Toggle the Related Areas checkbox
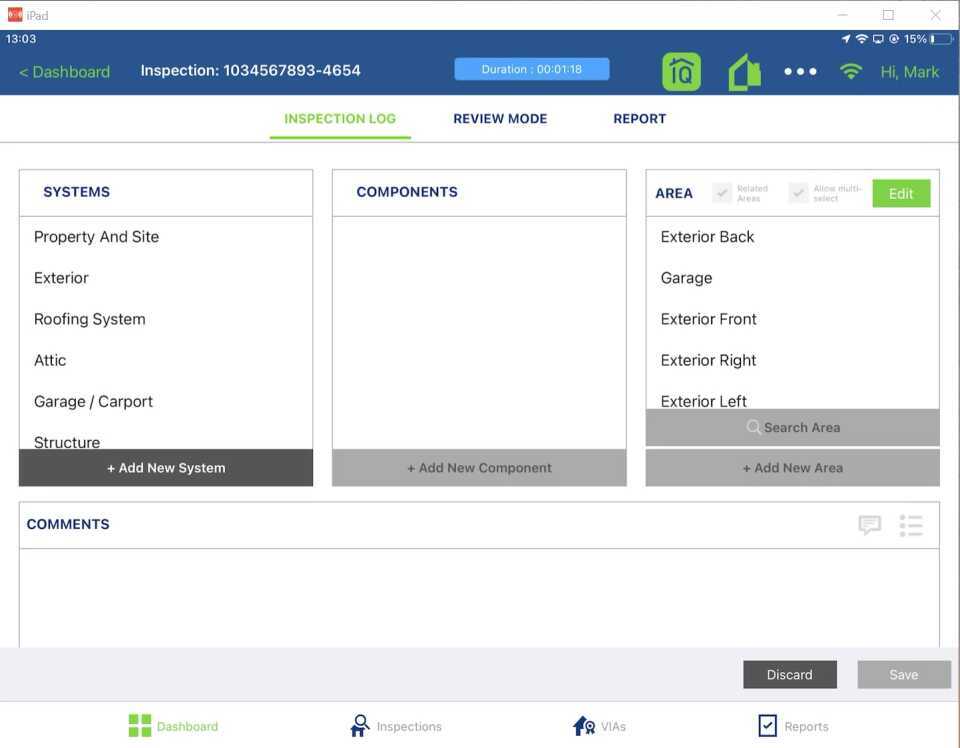The image size is (960, 748). (723, 193)
